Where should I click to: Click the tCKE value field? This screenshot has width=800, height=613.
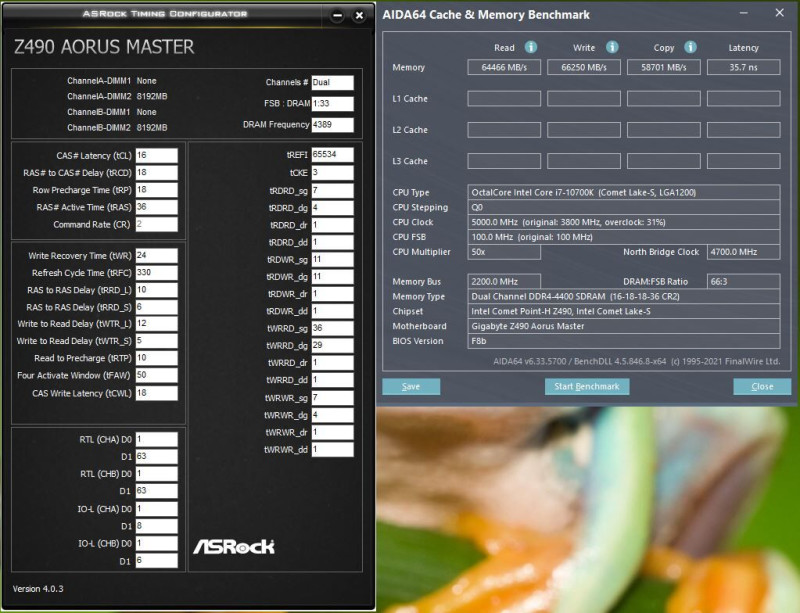click(x=333, y=173)
